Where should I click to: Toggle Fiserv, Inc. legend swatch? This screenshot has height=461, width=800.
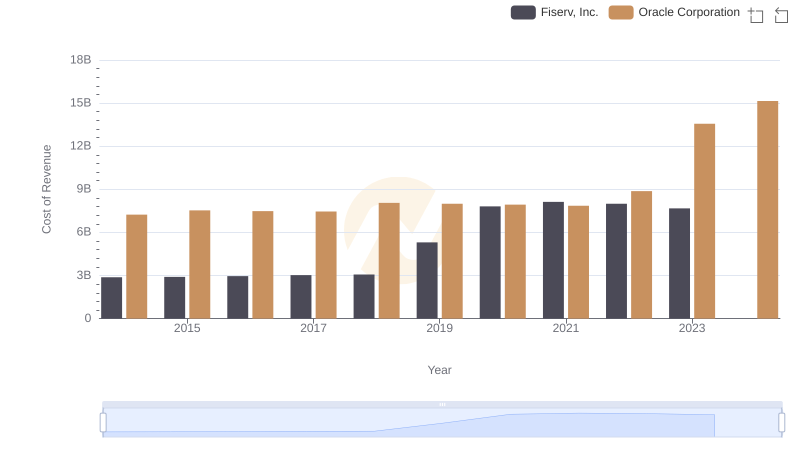point(523,12)
